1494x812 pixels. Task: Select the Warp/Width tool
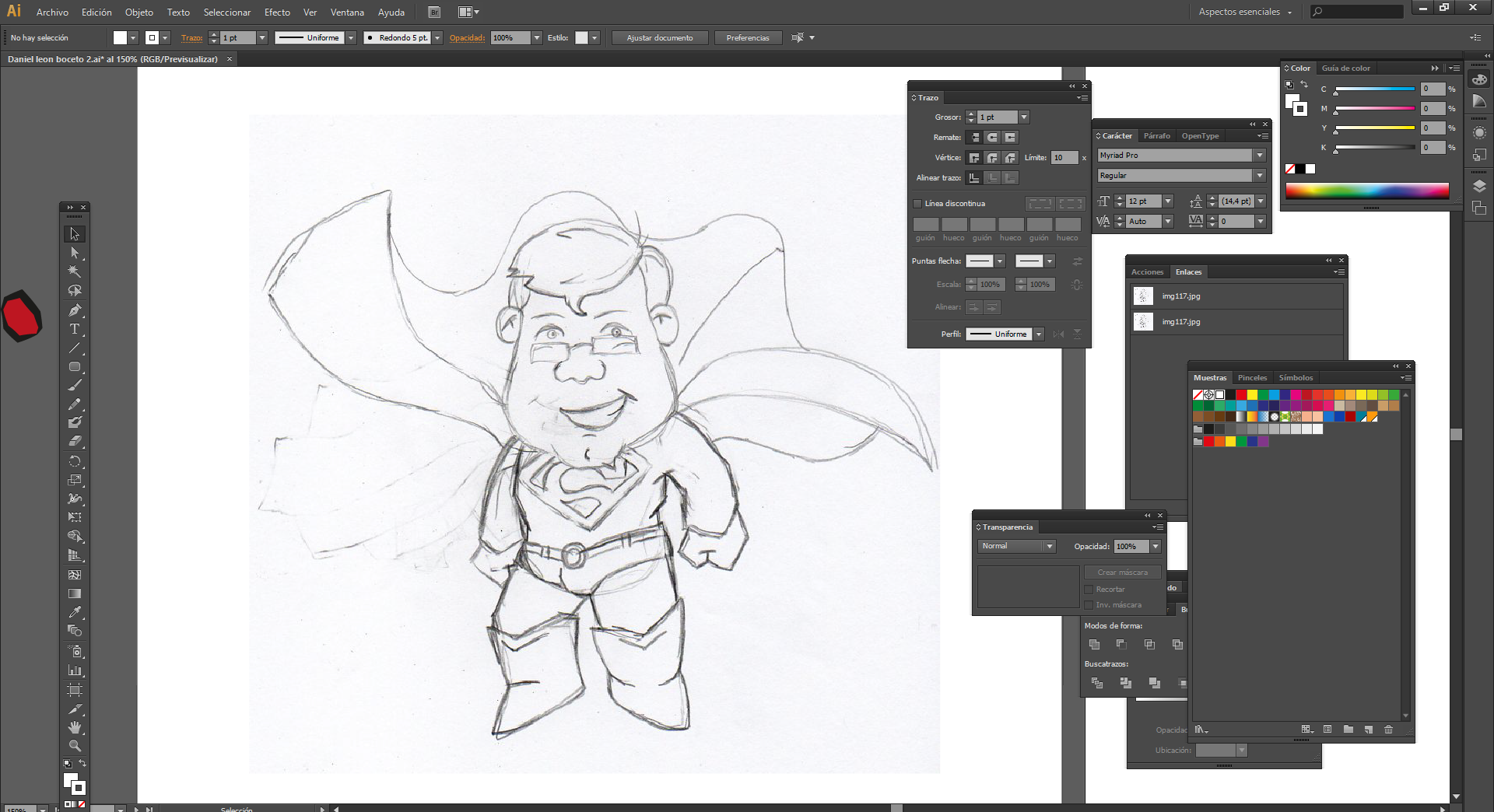75,499
